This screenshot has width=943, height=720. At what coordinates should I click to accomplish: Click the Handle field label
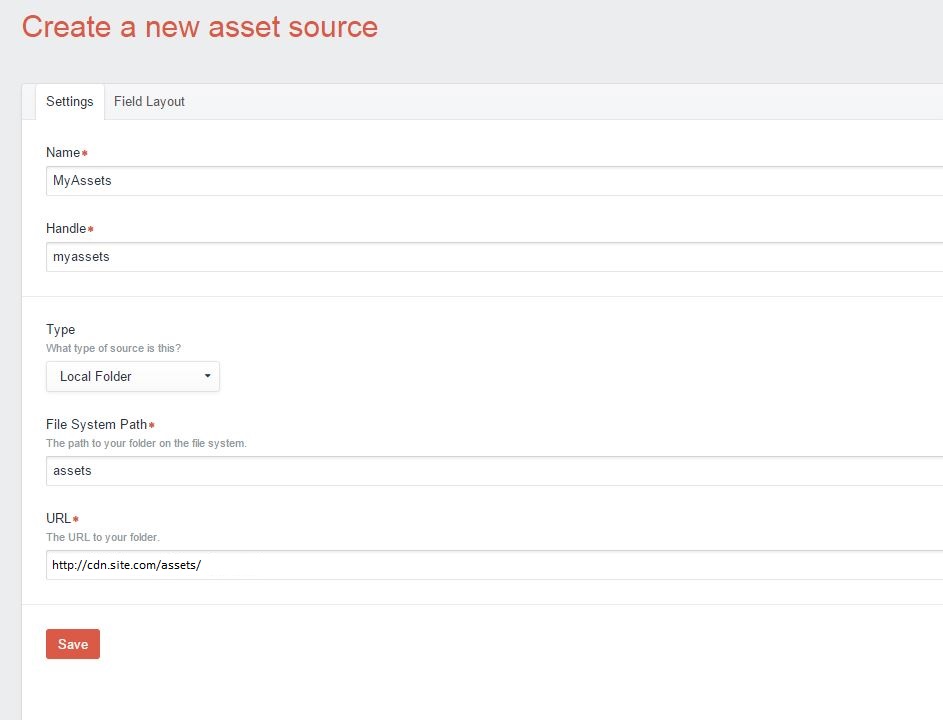[66, 229]
